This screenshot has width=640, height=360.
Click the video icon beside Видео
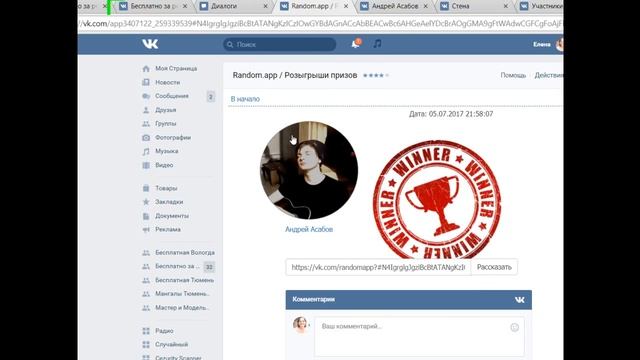tap(146, 165)
